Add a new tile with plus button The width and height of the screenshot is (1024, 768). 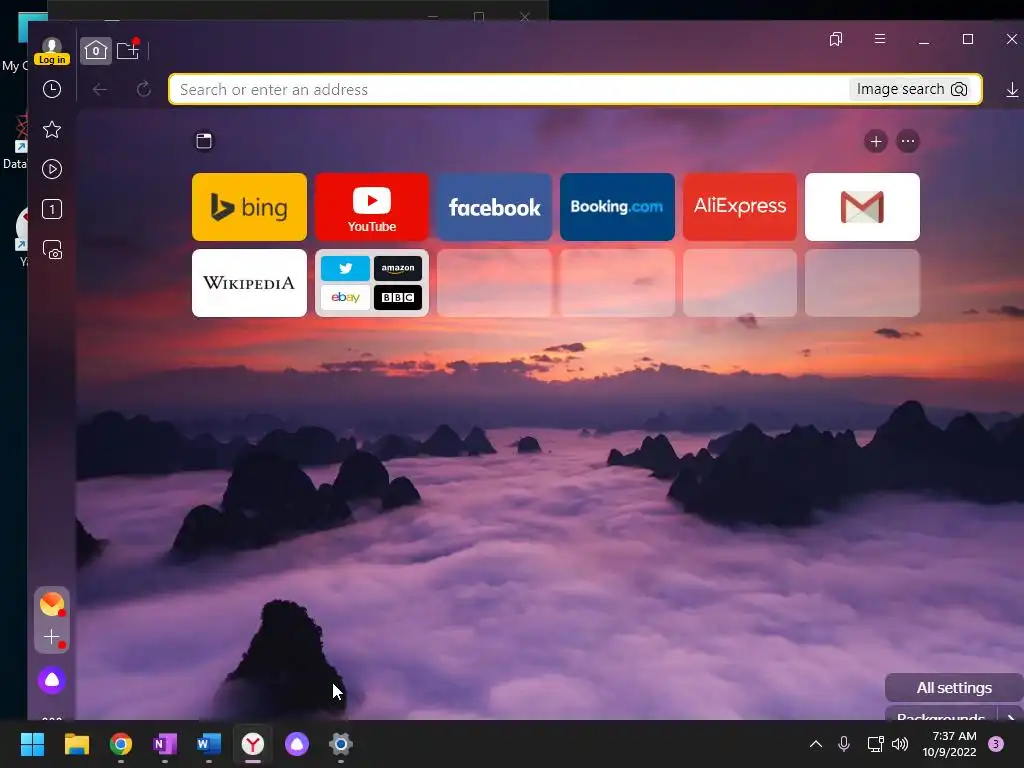point(875,141)
